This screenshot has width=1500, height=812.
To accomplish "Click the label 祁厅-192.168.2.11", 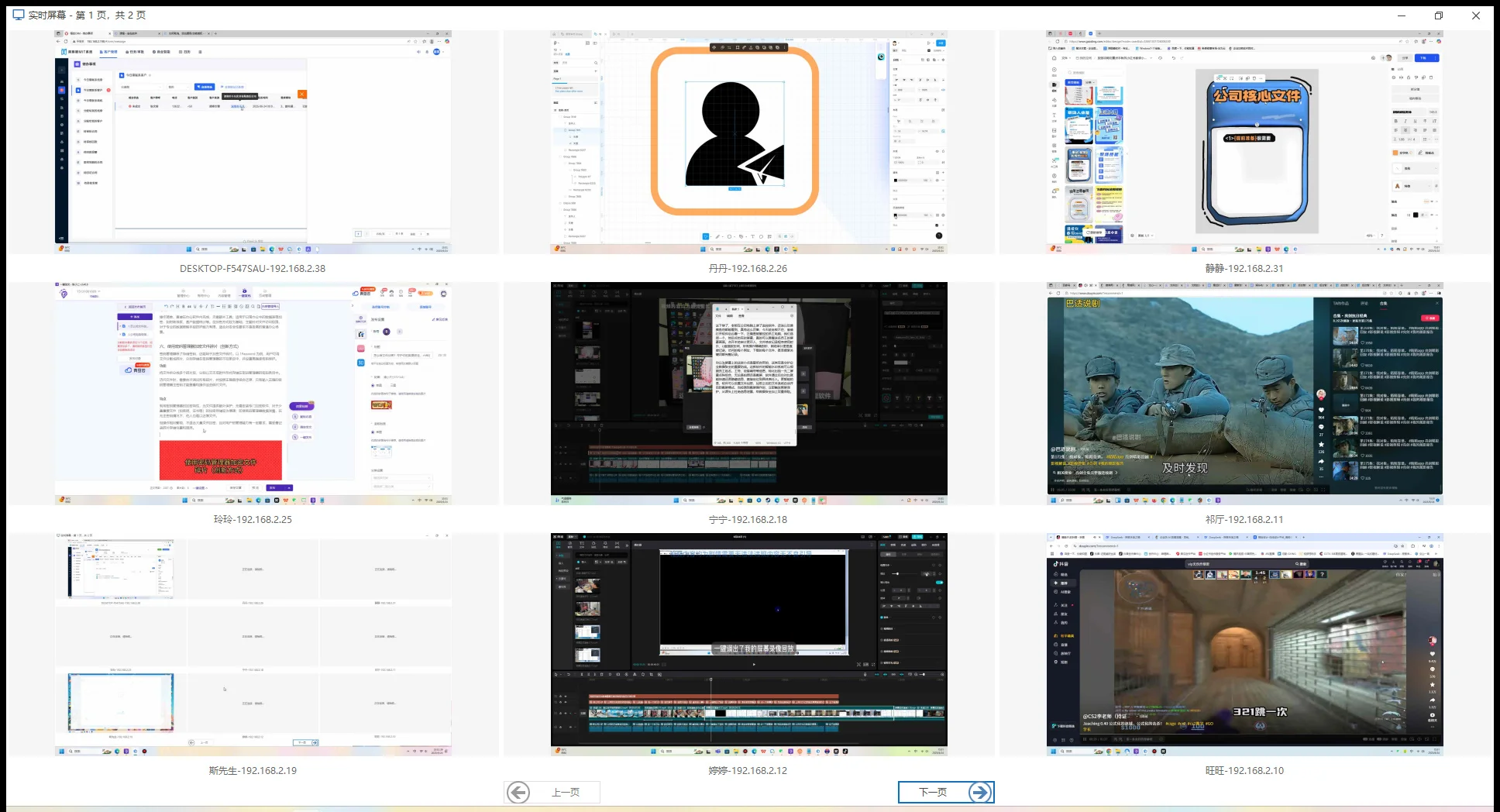I will [x=1244, y=520].
